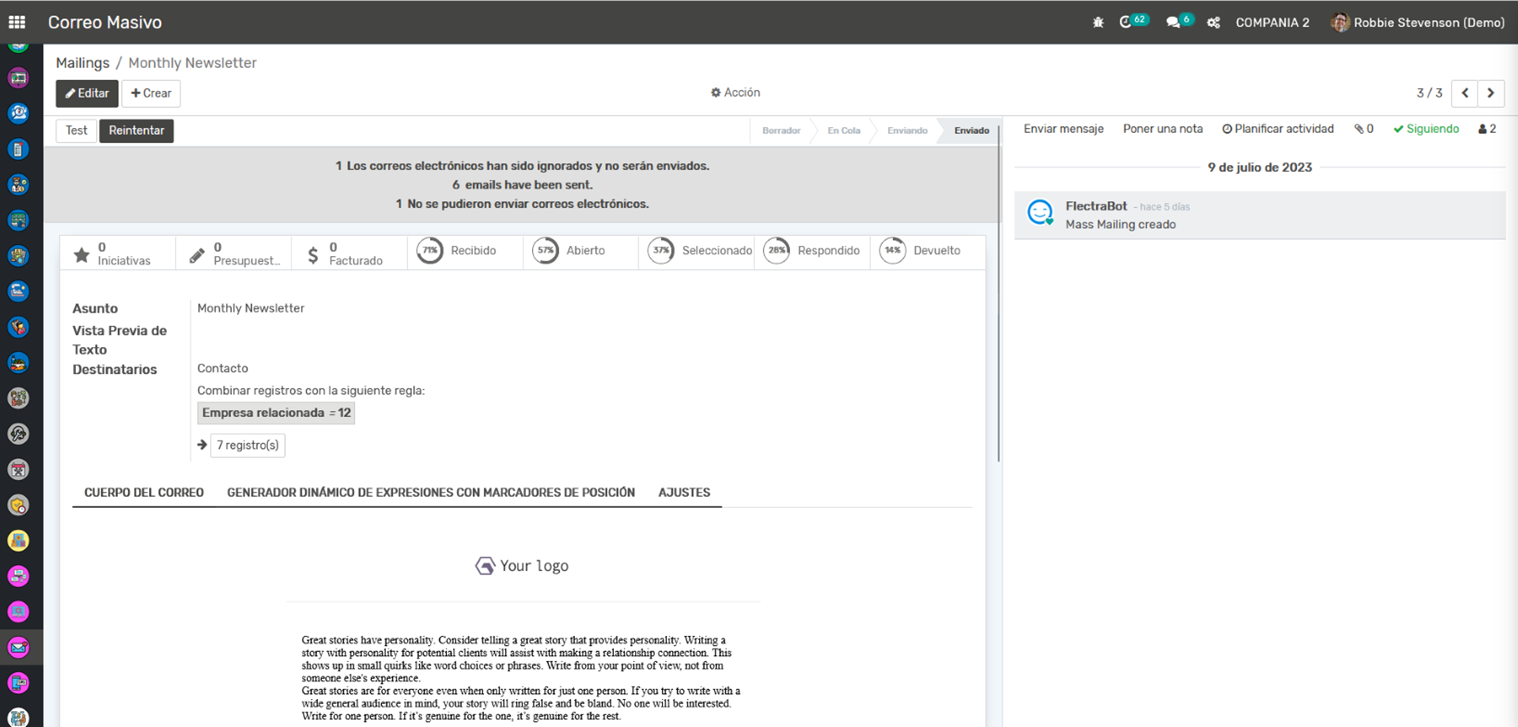The height and width of the screenshot is (727, 1518).
Task: Click the attachments paperclip icon
Action: (x=1363, y=129)
